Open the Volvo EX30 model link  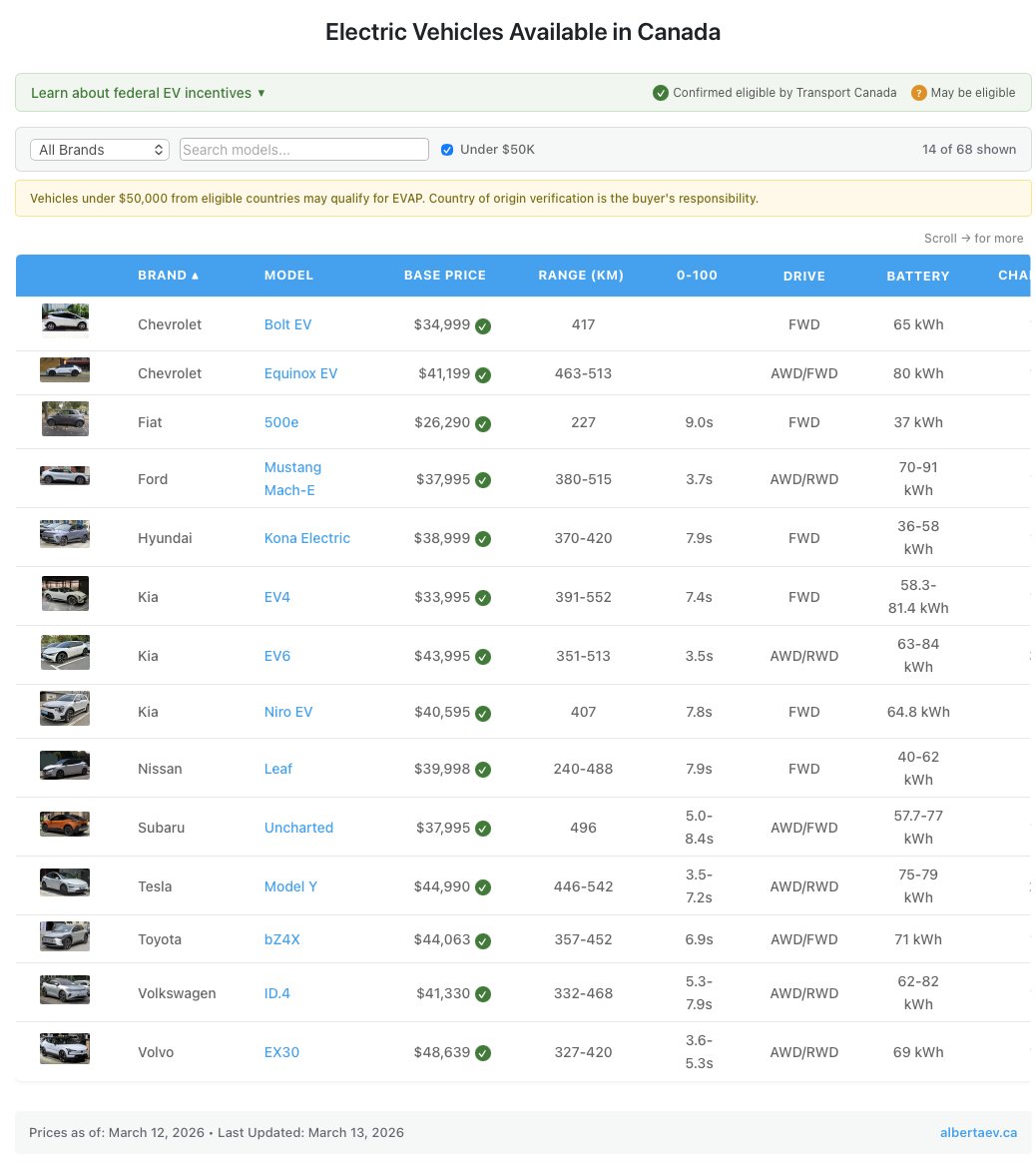281,1052
